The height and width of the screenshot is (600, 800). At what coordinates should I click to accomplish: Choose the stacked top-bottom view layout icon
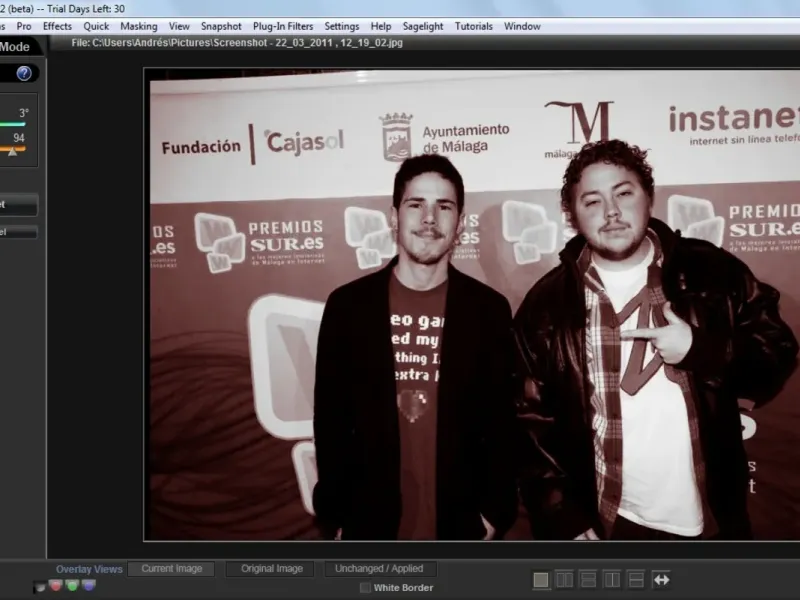[x=588, y=580]
